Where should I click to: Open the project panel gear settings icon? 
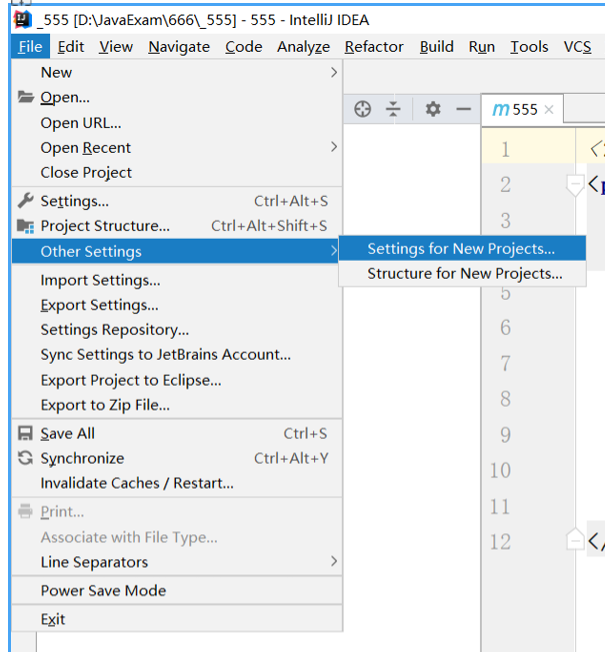pyautogui.click(x=433, y=109)
